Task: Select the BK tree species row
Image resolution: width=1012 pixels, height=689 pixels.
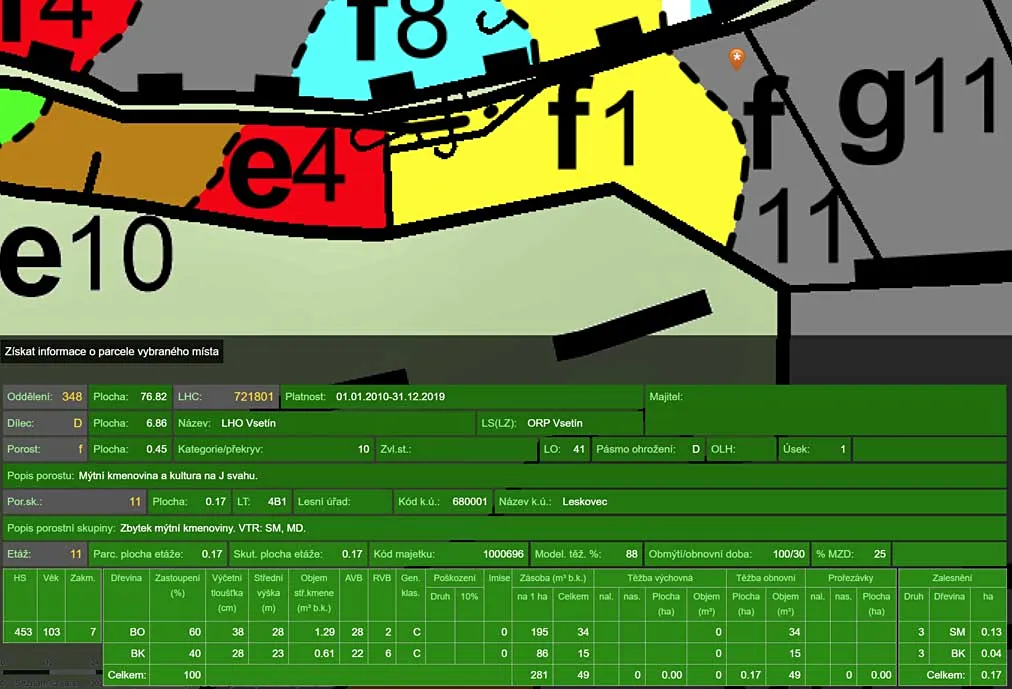Action: click(x=137, y=653)
